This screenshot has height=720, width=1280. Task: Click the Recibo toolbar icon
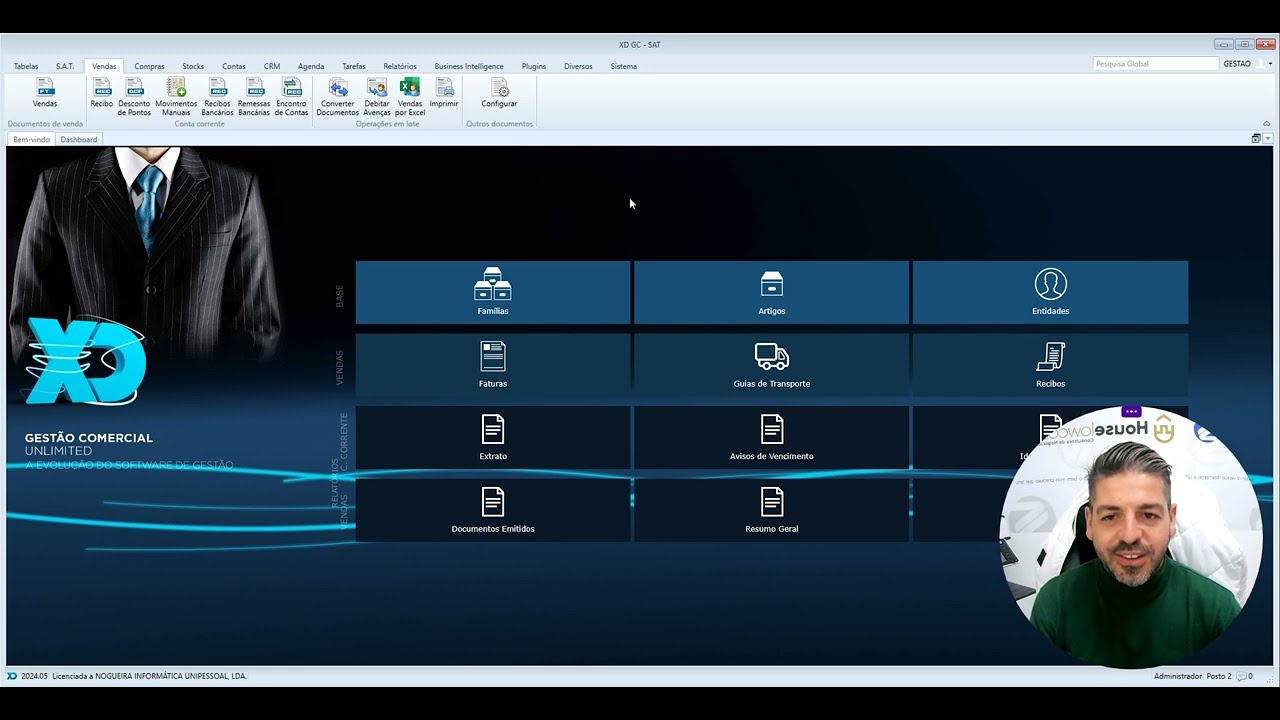point(102,93)
